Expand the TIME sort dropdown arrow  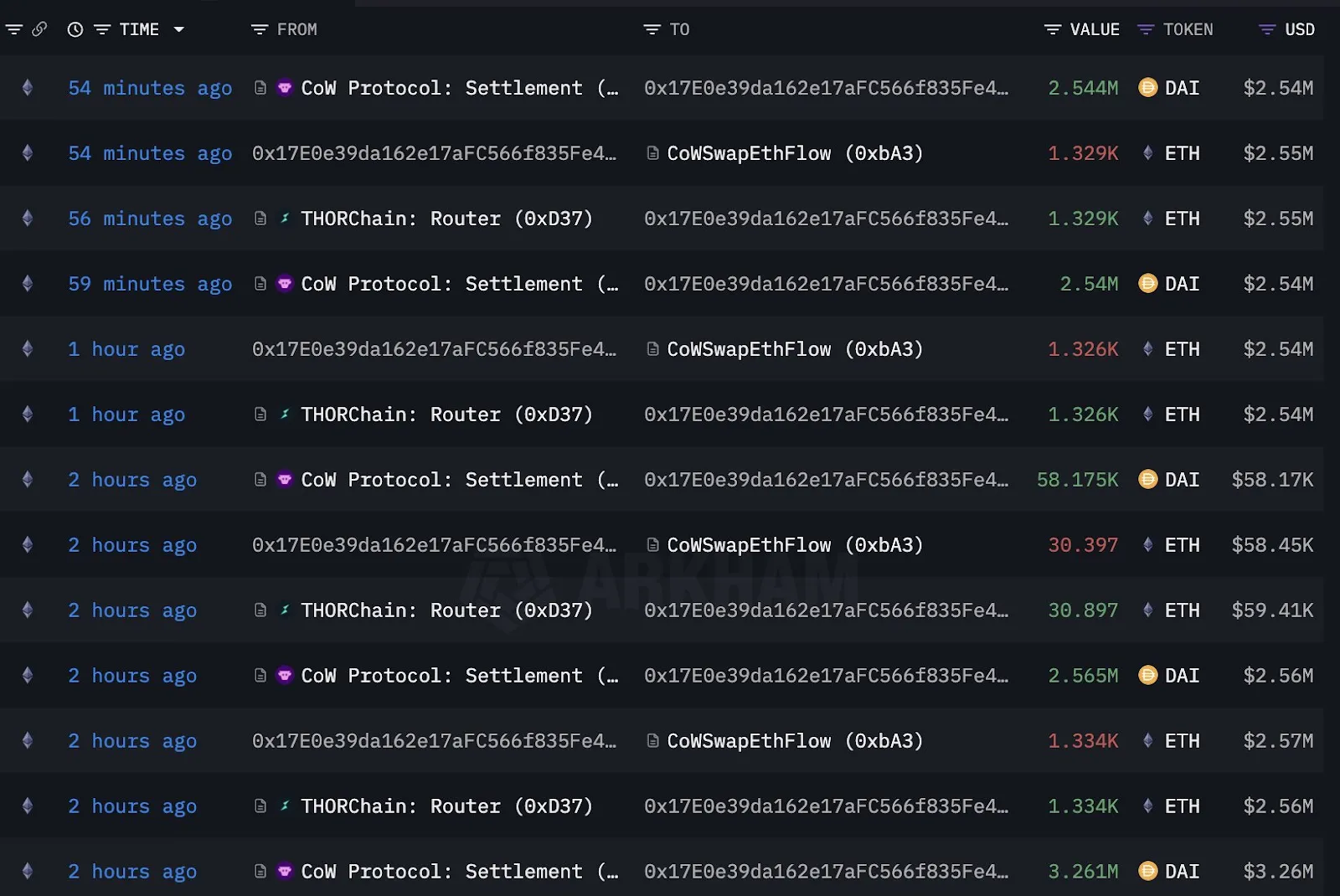coord(178,29)
